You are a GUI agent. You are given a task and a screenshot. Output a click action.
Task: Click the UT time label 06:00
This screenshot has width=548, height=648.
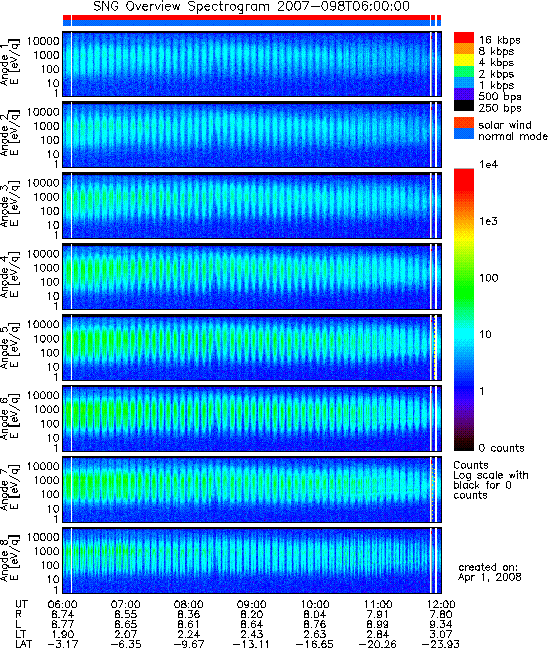pyautogui.click(x=62, y=604)
